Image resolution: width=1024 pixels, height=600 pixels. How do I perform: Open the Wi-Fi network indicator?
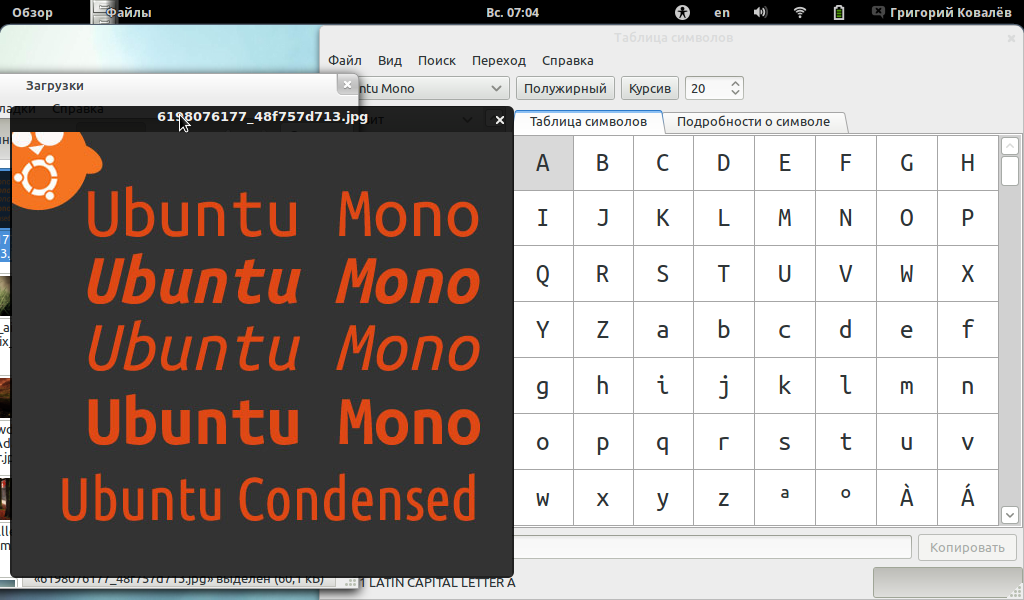(x=799, y=12)
